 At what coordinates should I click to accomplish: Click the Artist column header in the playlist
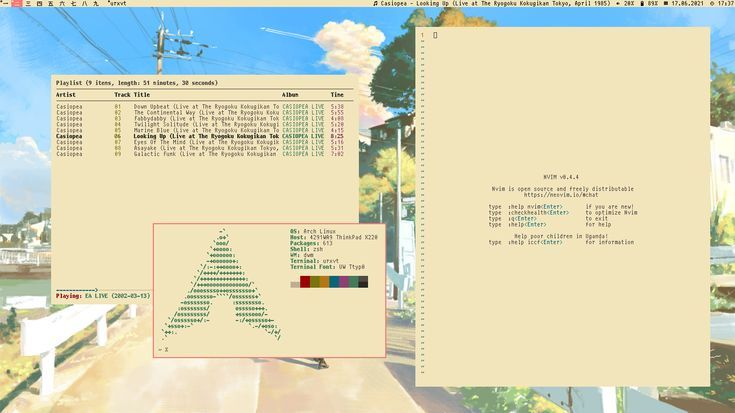click(66, 95)
